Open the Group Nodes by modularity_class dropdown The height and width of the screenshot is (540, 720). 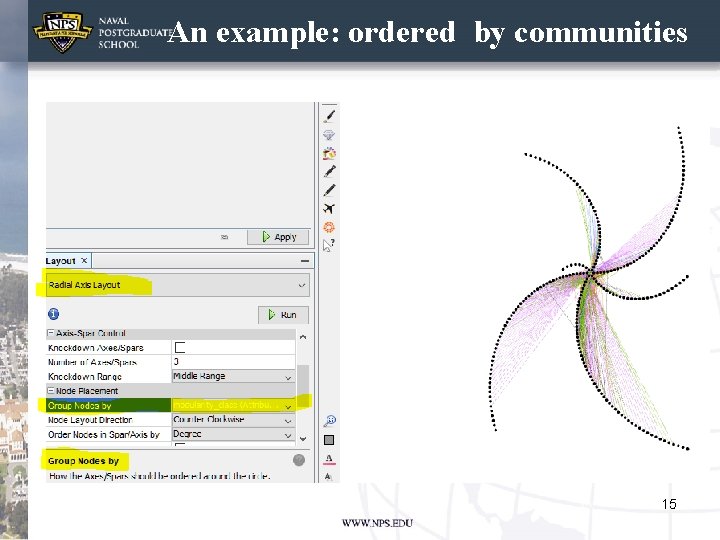[233, 405]
